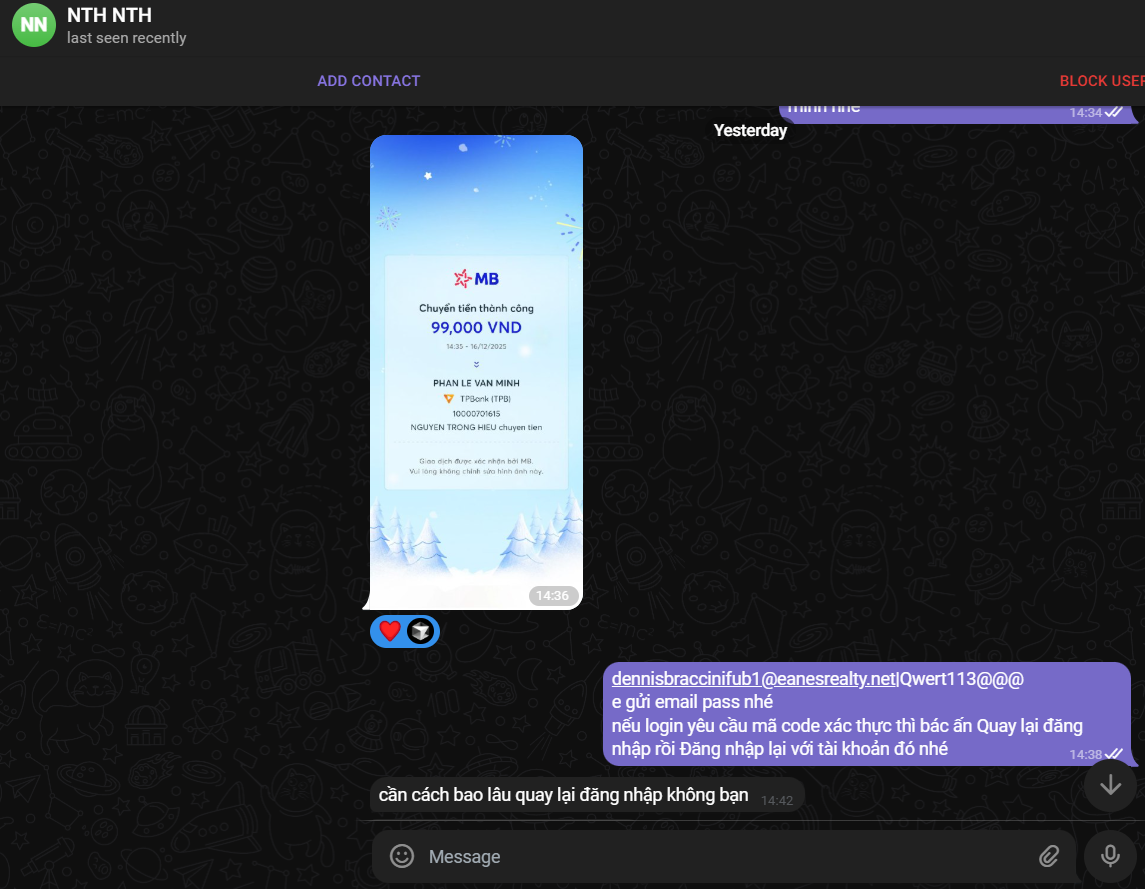This screenshot has height=889, width=1145.
Task: Open the emoji picker smiley icon
Action: [x=402, y=855]
